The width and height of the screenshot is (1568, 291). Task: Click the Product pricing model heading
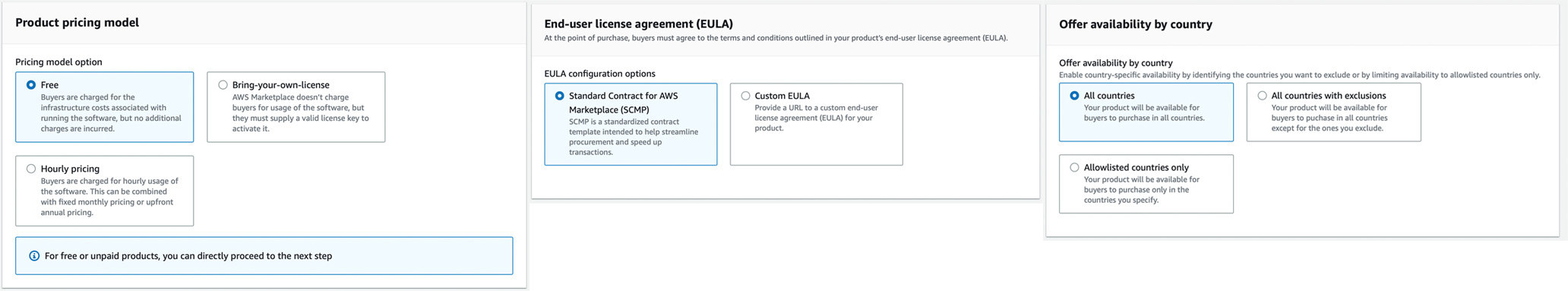coord(77,23)
